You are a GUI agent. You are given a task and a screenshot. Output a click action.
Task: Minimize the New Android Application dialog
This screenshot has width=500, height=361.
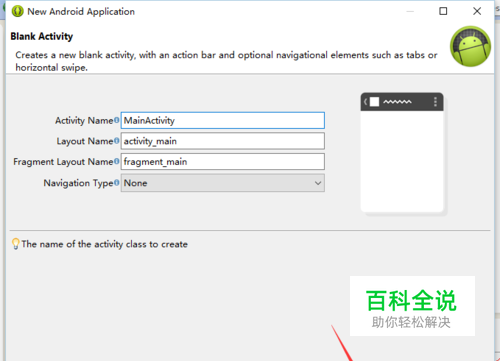click(x=410, y=11)
